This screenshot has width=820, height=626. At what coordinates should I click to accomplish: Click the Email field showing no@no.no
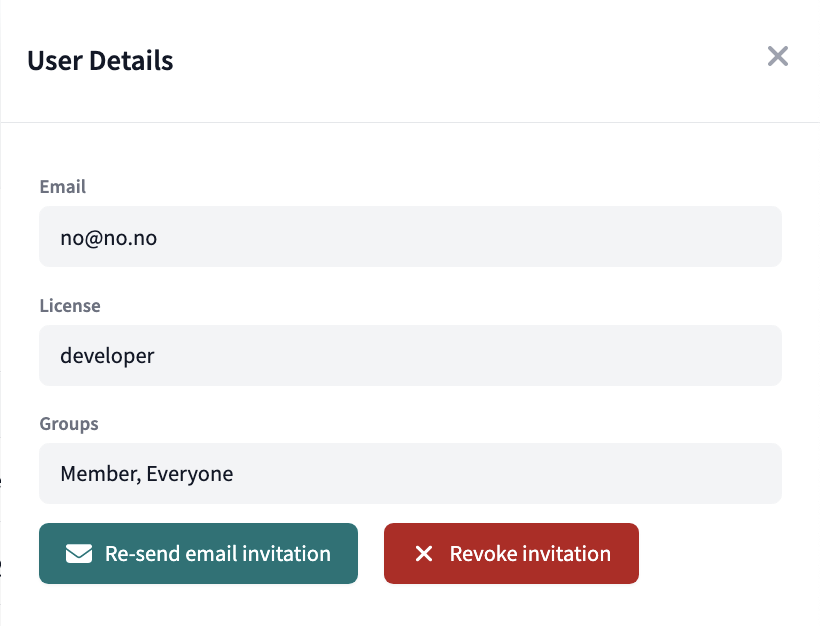pos(410,236)
